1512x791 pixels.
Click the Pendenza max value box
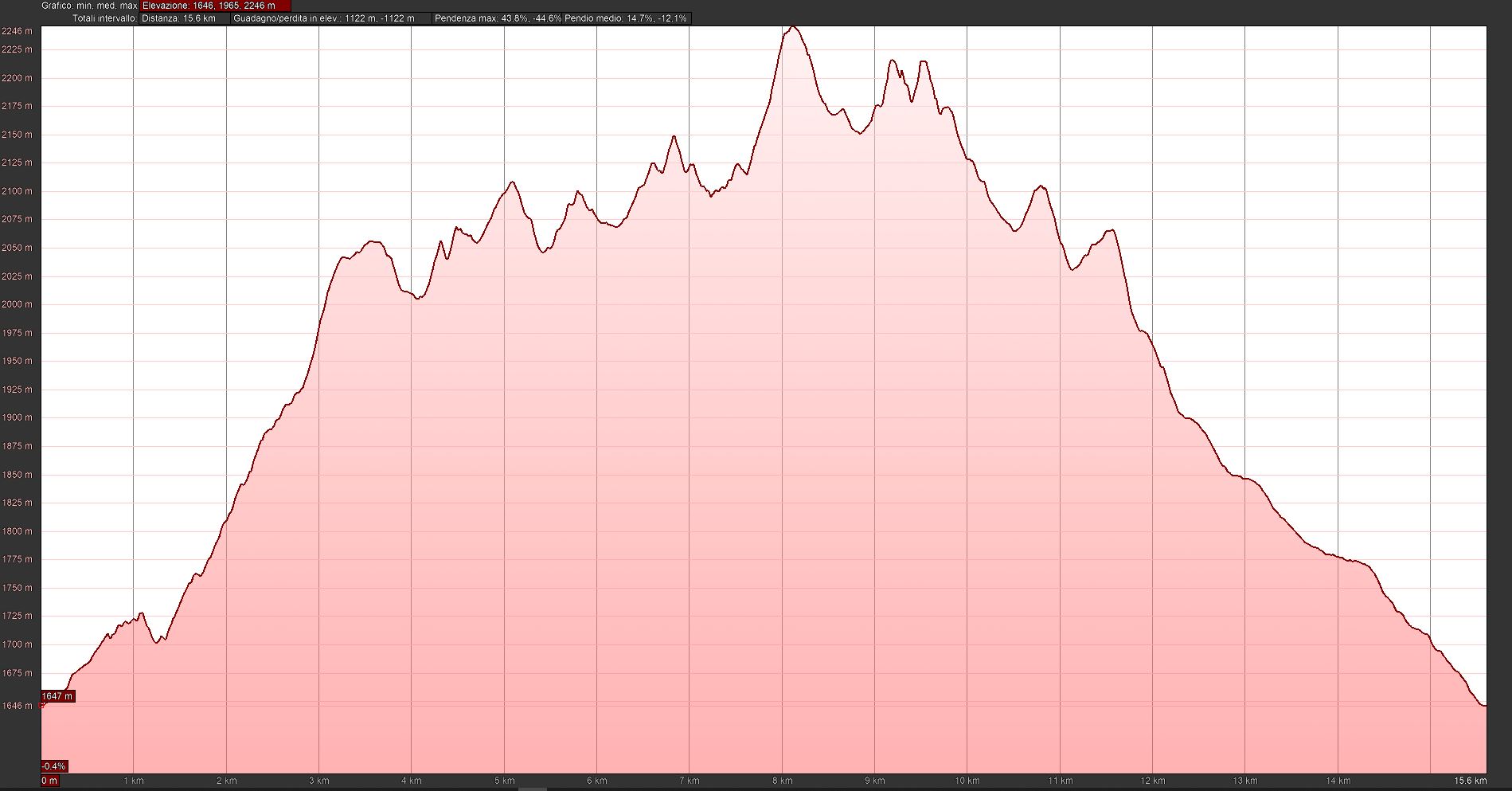point(498,18)
